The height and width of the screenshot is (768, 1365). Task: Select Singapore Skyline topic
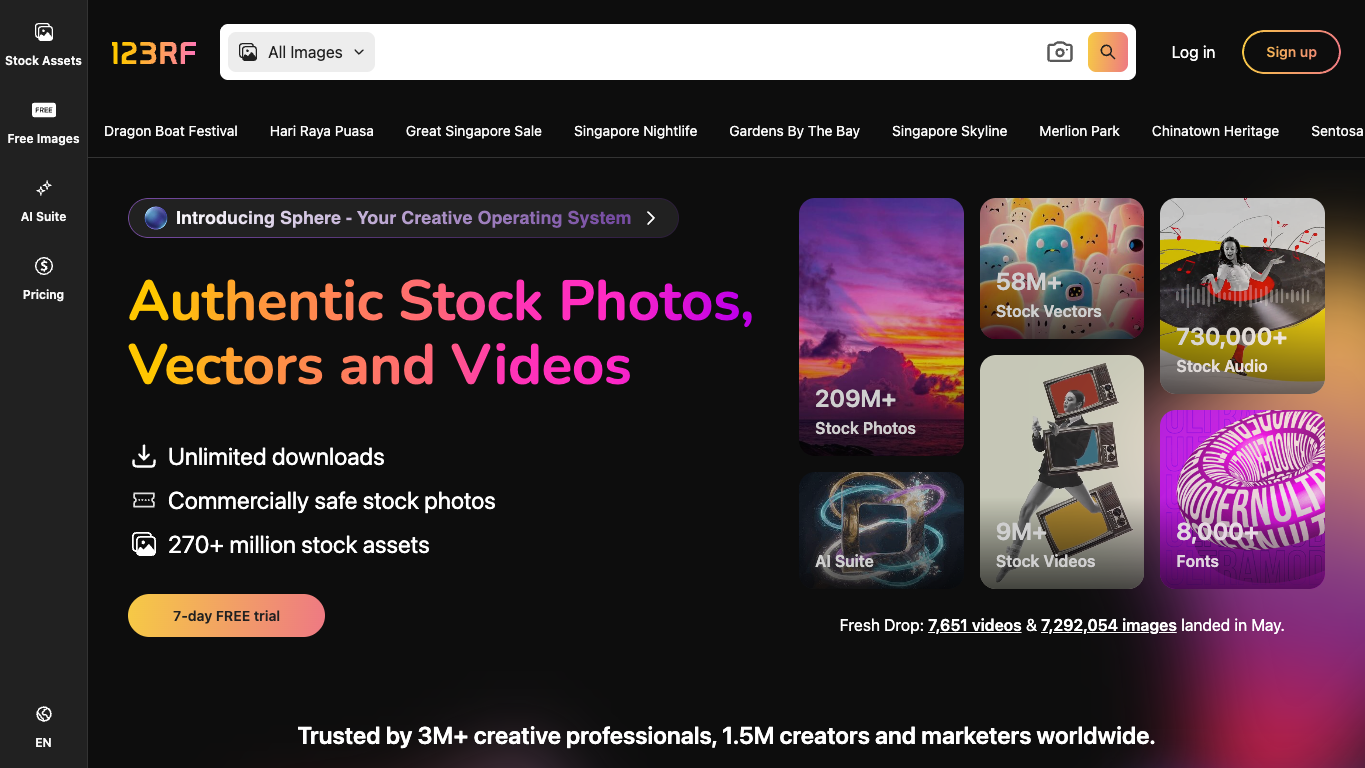(950, 131)
